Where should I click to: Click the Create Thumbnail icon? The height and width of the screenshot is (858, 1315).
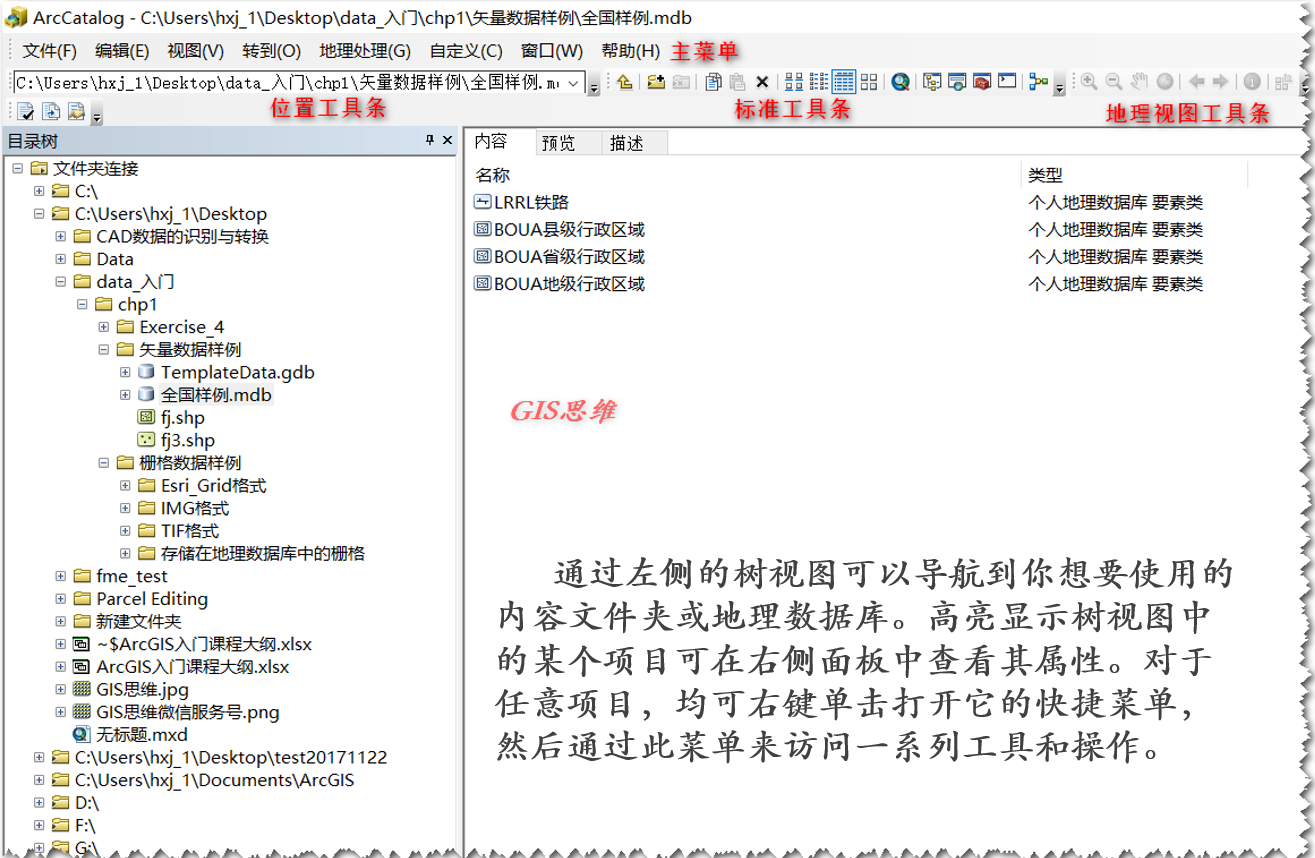coord(1283,82)
